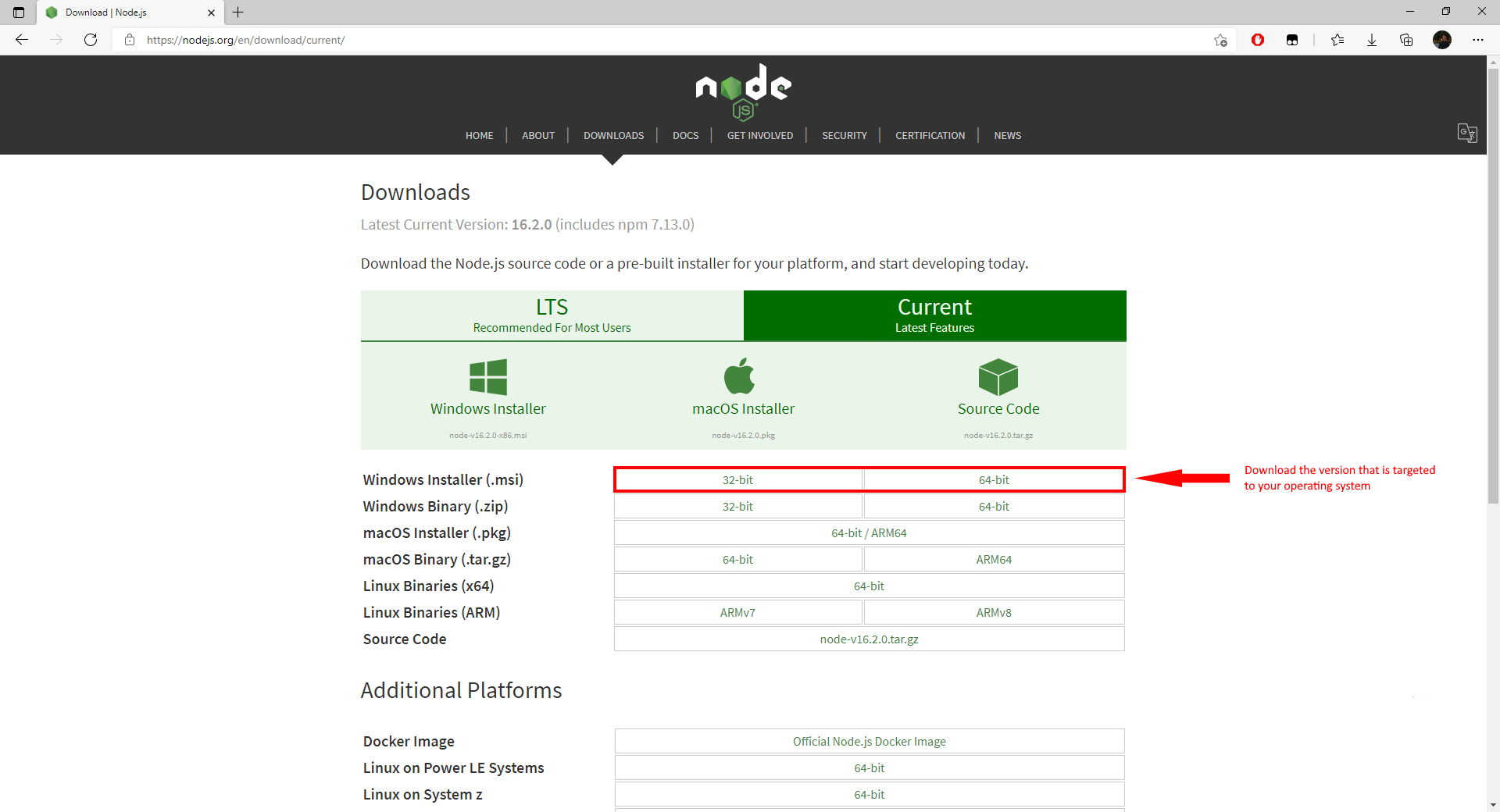Viewport: 1500px width, 812px height.
Task: Open the user profile avatar
Action: tap(1442, 40)
